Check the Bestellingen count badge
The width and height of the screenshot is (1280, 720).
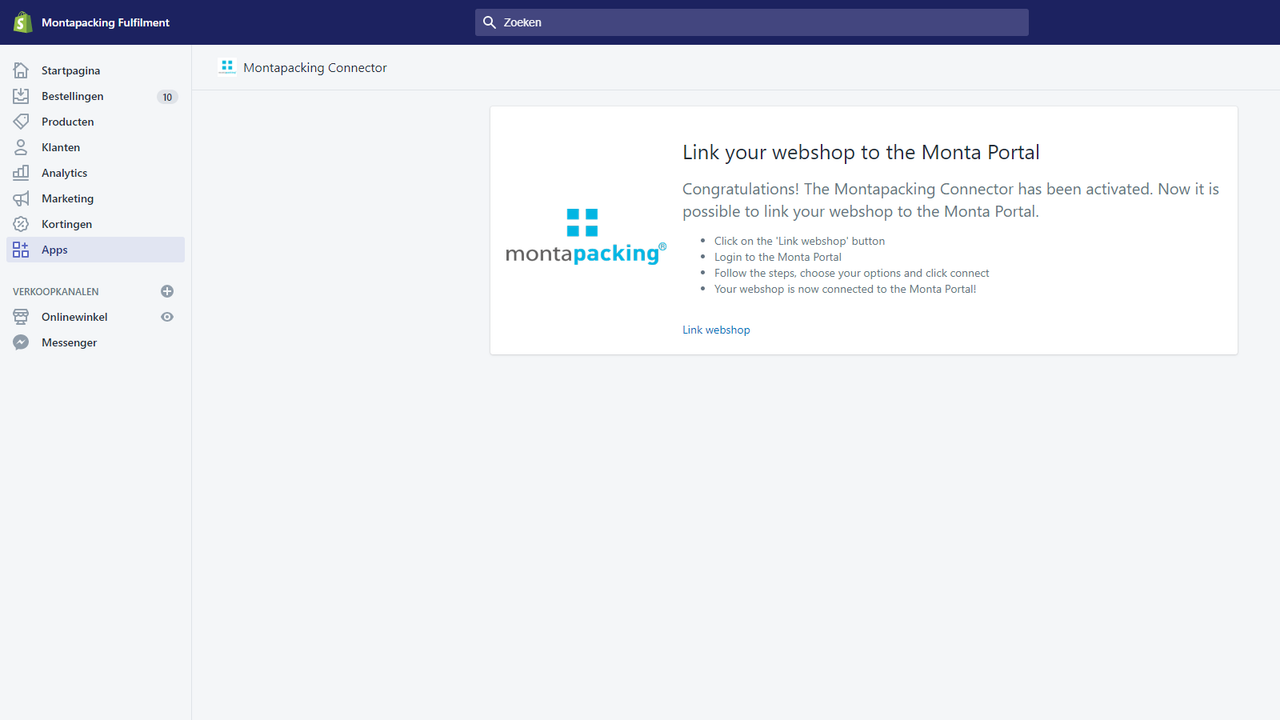[x=167, y=96]
